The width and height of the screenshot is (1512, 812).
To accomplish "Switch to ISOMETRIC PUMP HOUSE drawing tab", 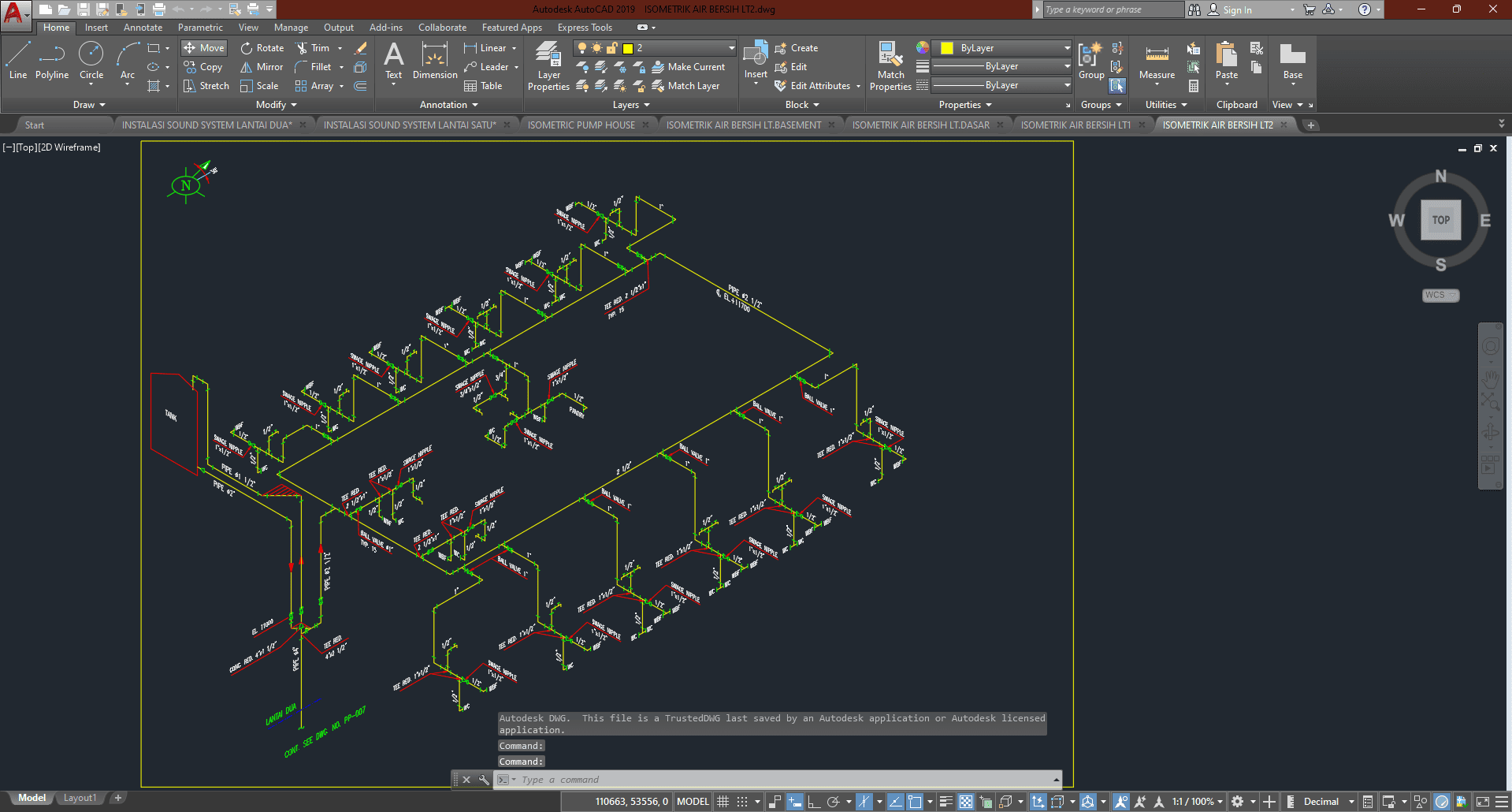I will 581,125.
